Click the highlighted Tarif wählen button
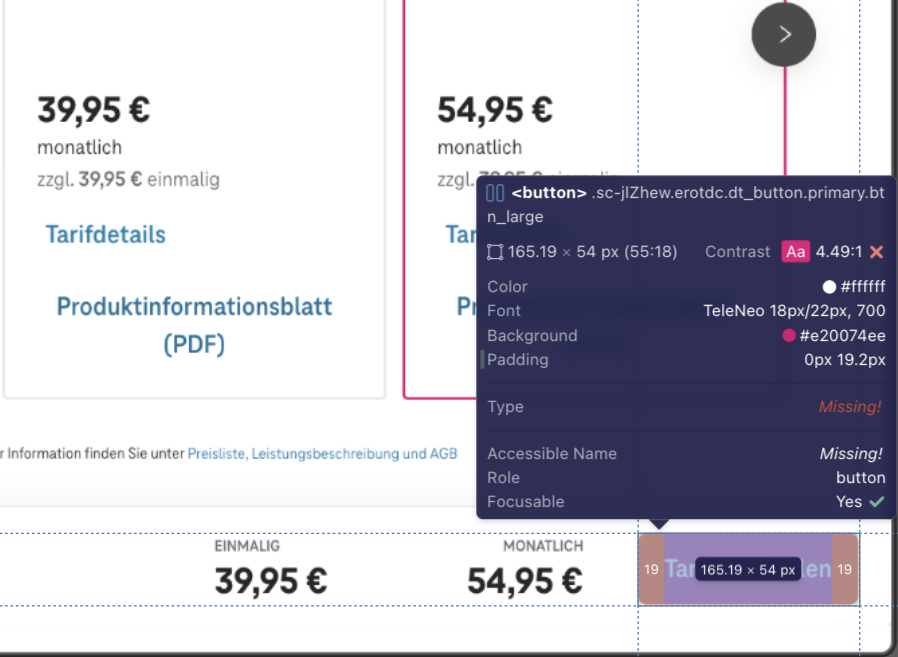898x657 pixels. (x=748, y=569)
